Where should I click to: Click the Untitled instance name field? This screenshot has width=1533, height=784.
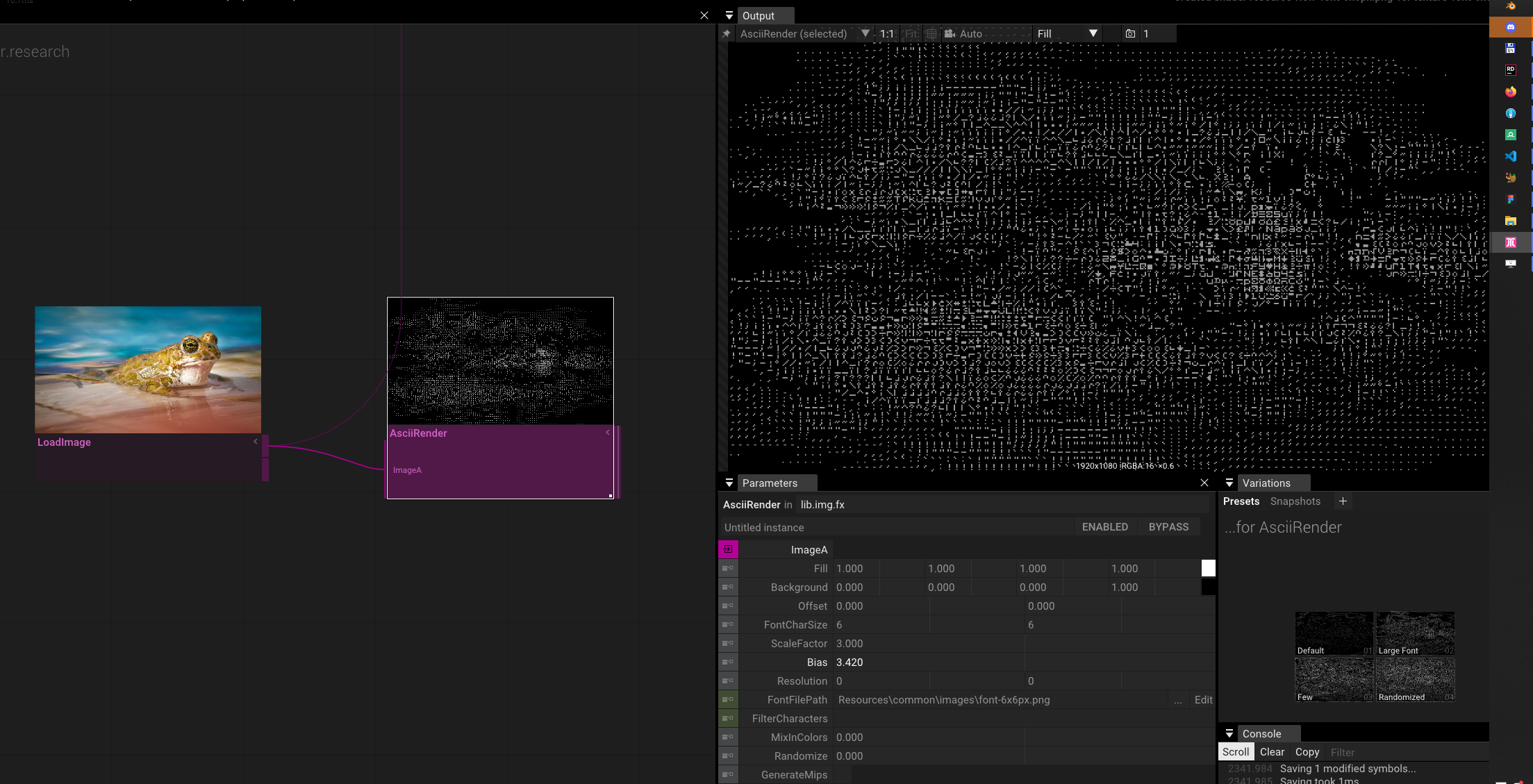tap(896, 527)
